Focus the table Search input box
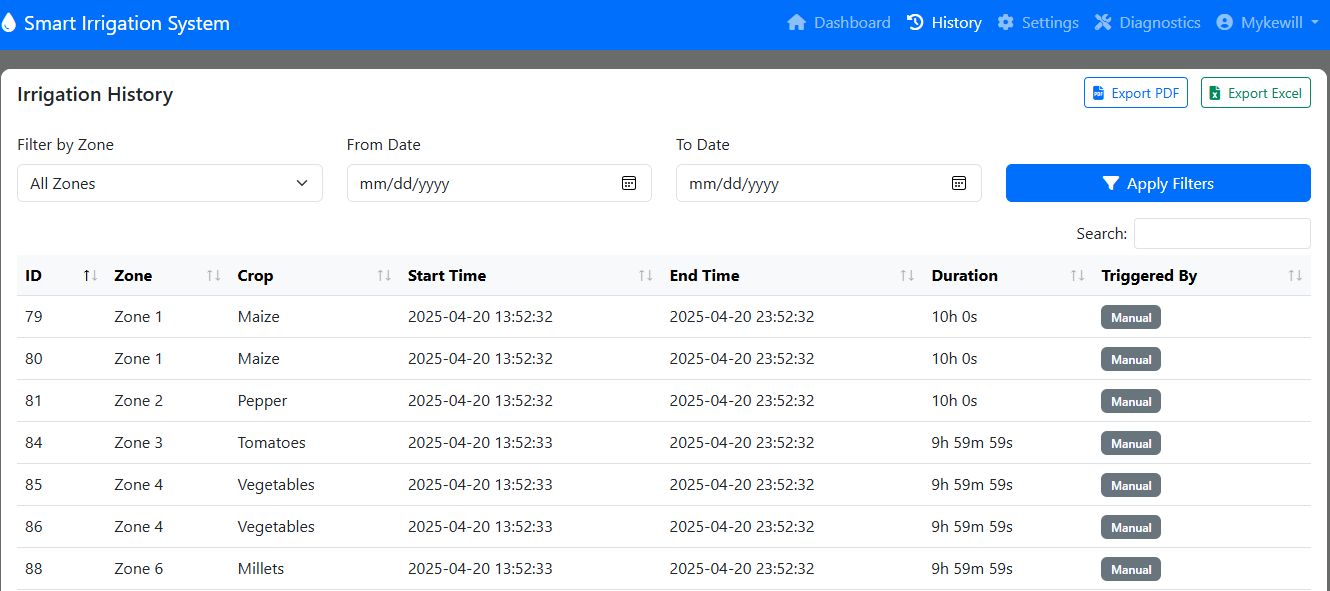The height and width of the screenshot is (591, 1330). click(1221, 233)
